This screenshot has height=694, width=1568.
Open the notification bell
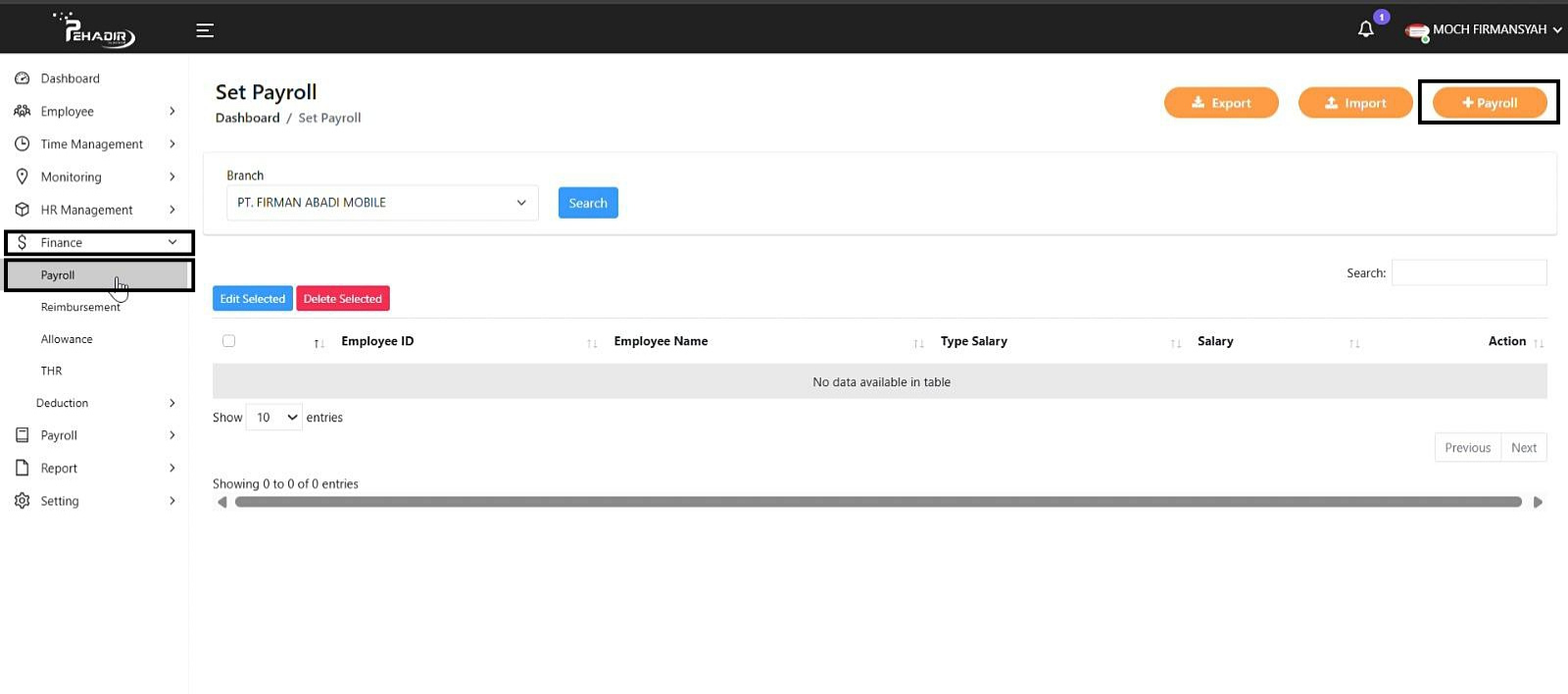(x=1366, y=29)
